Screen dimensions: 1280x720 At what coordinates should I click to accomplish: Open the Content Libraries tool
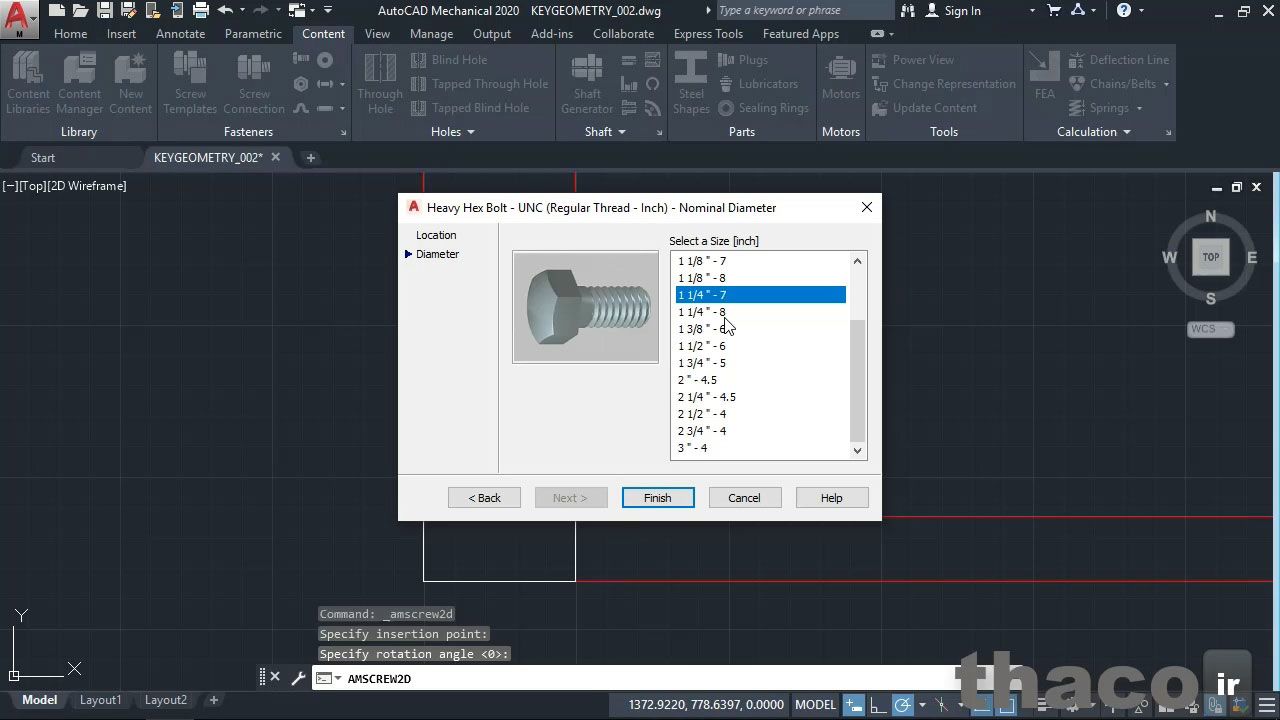click(28, 84)
